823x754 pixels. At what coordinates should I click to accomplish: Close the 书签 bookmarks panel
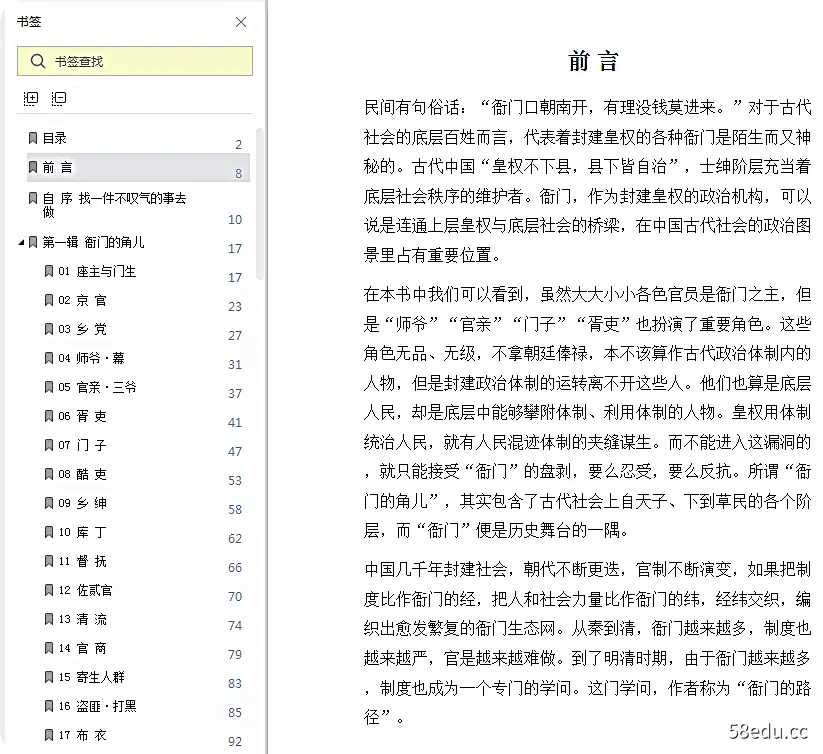241,22
